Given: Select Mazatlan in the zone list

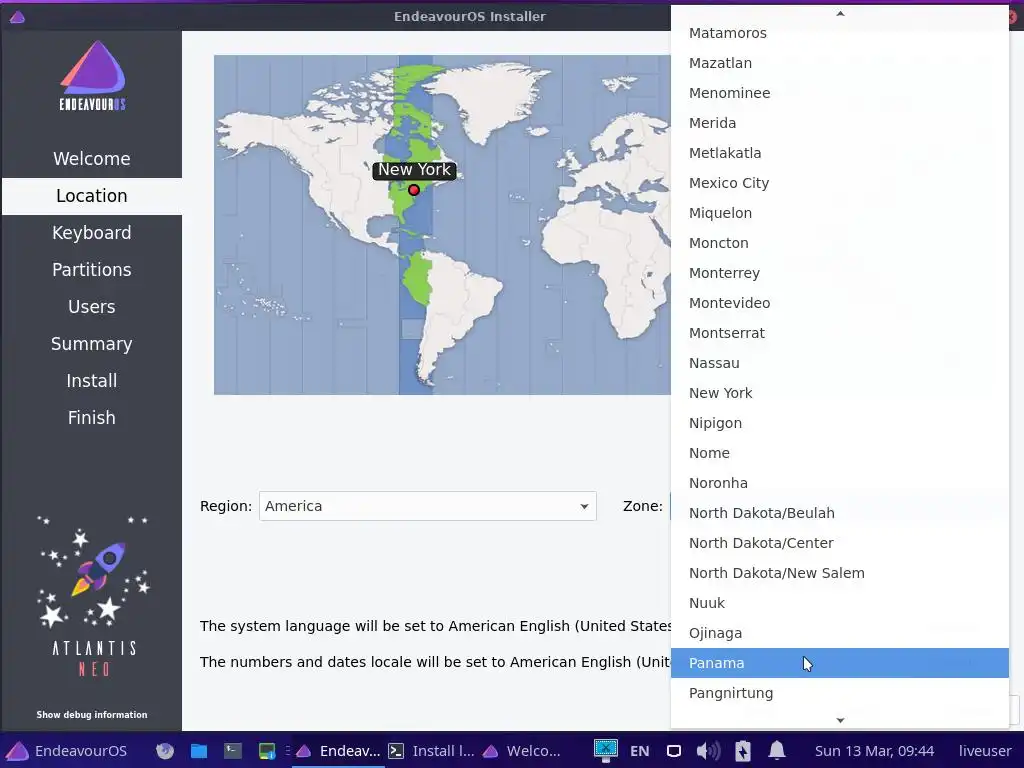Looking at the screenshot, I should point(839,63).
